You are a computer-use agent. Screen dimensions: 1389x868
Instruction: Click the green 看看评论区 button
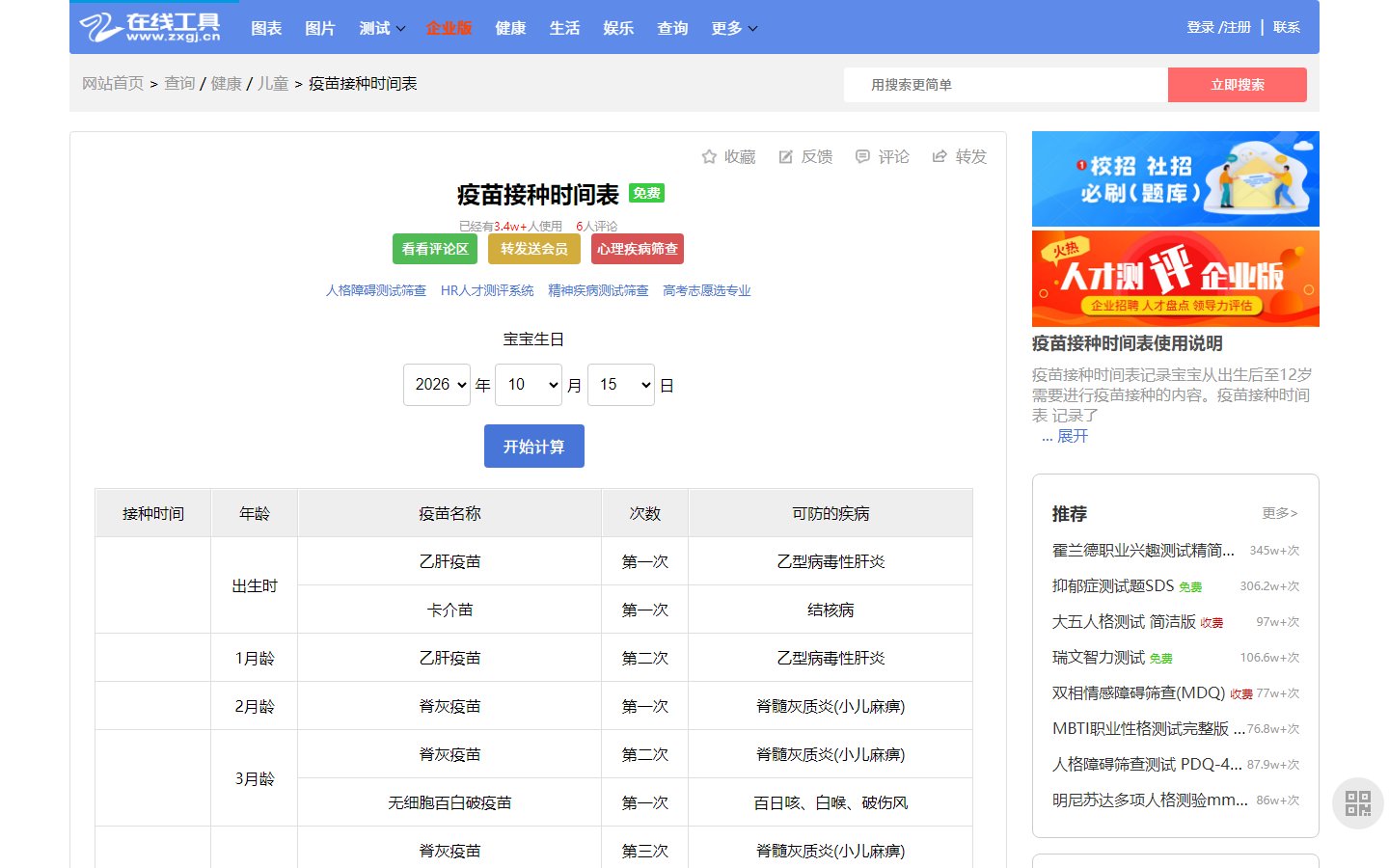pyautogui.click(x=435, y=249)
